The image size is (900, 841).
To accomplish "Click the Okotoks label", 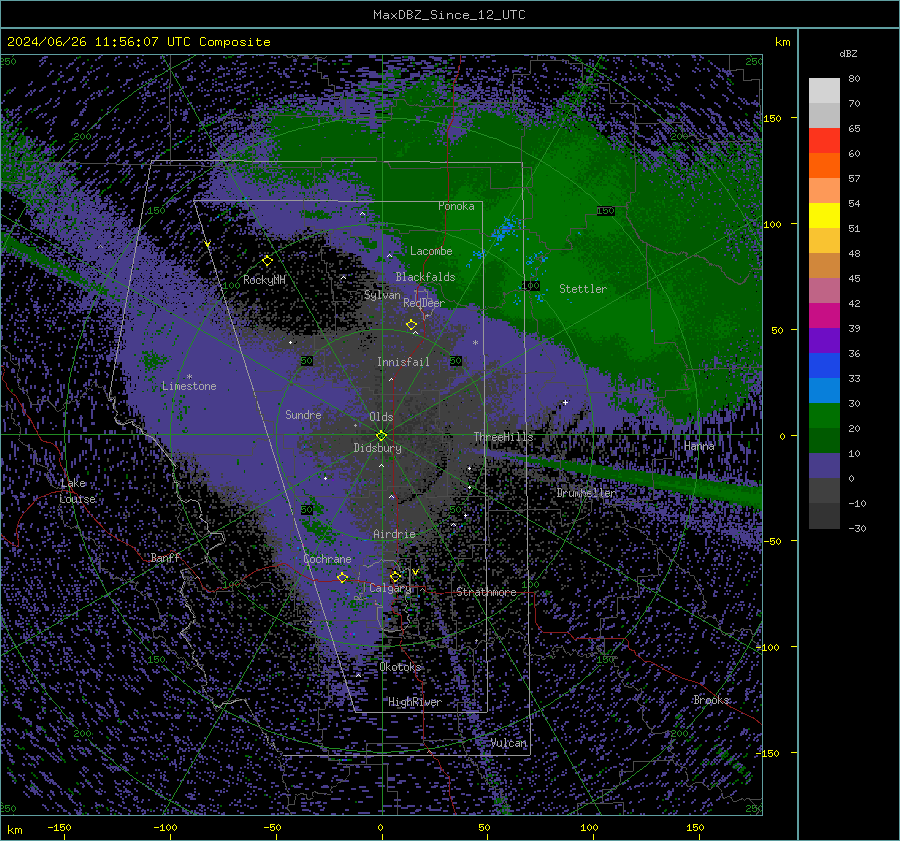I will point(400,667).
